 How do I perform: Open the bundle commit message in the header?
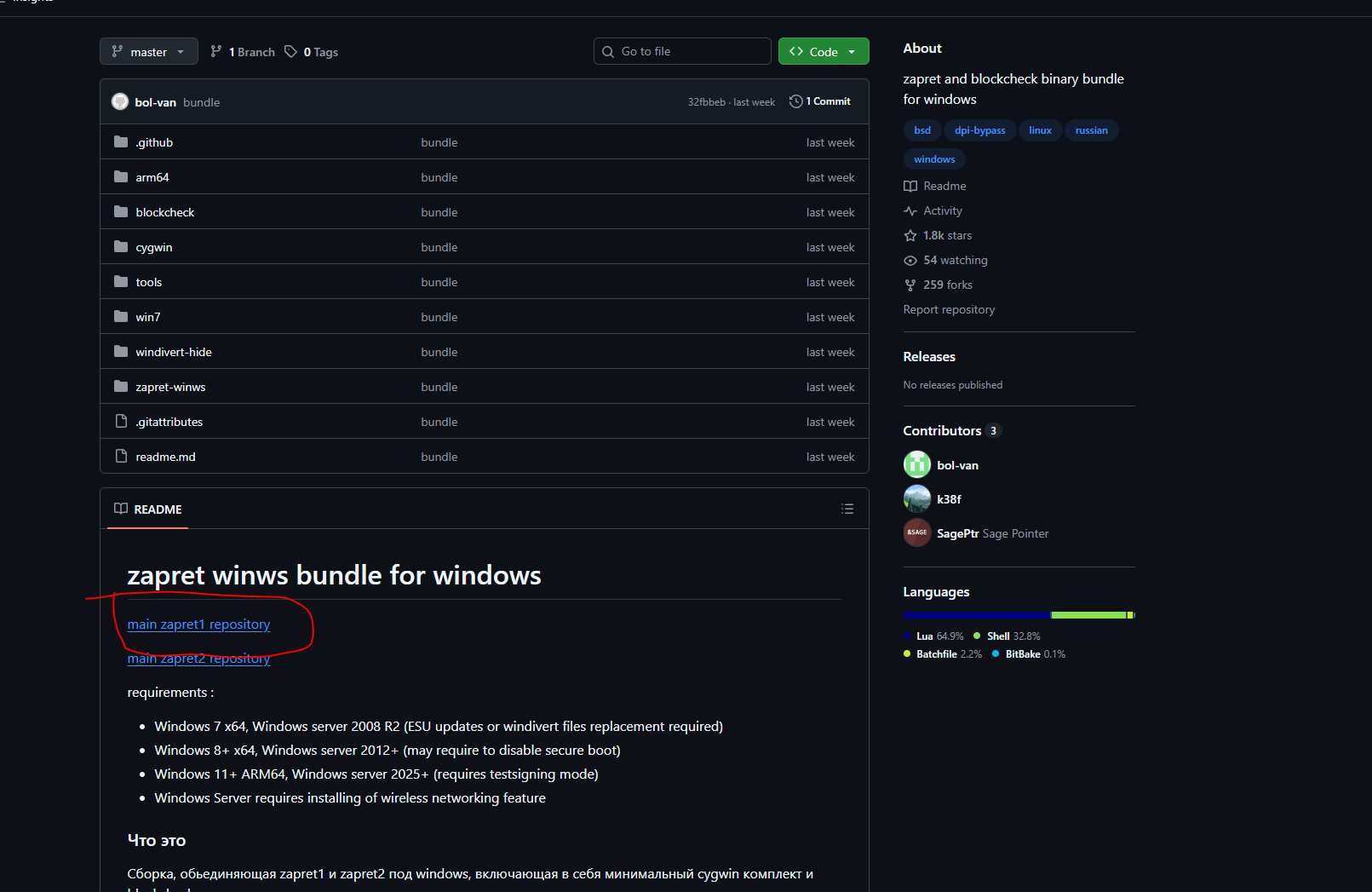pos(202,102)
